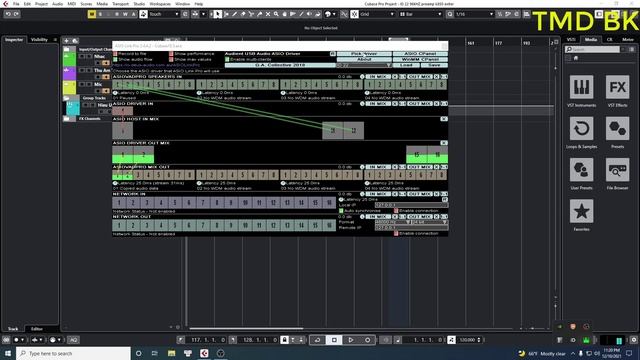This screenshot has height=360, width=640.
Task: Open the Bar grid type dropdown
Action: [420, 14]
